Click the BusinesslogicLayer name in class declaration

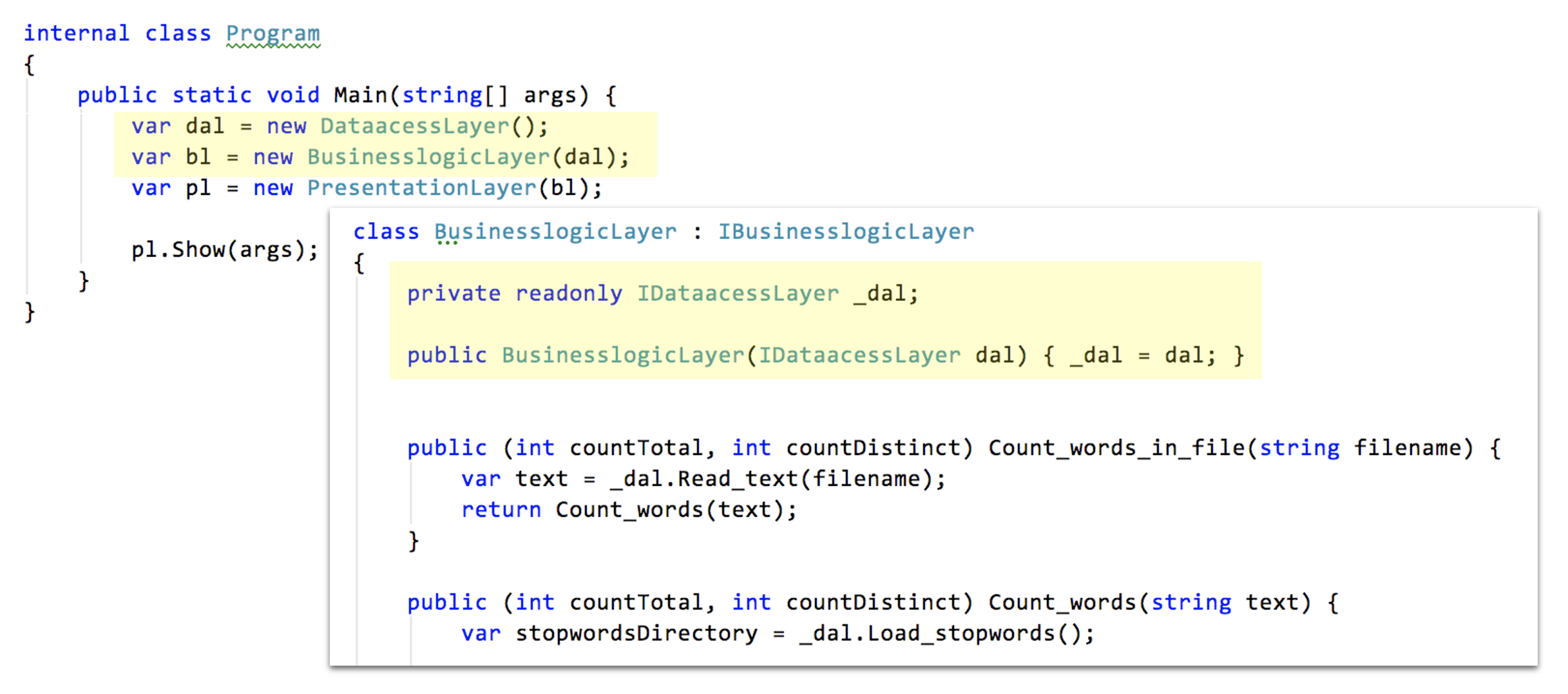click(555, 232)
